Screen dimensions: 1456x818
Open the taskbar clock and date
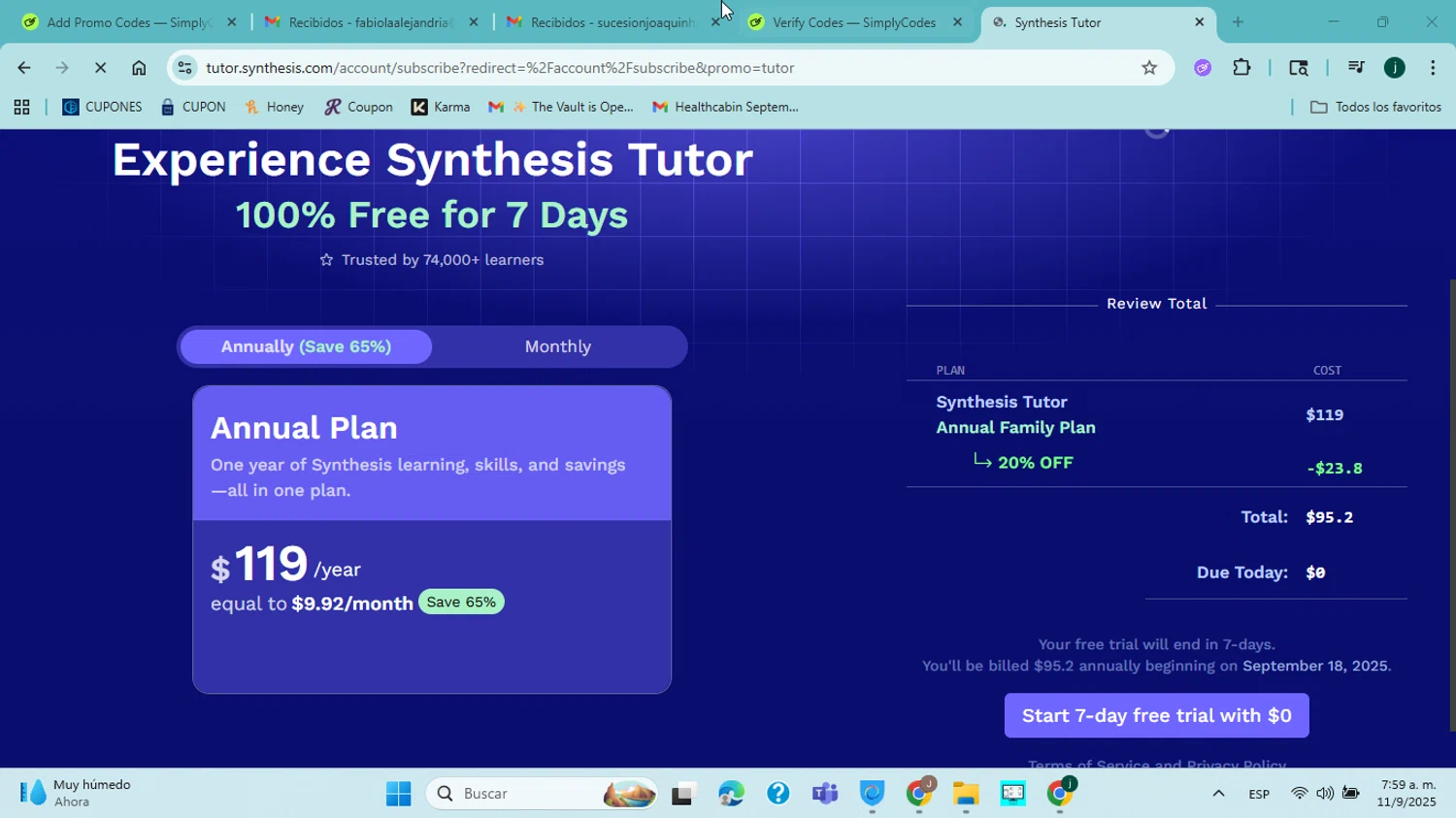1406,794
